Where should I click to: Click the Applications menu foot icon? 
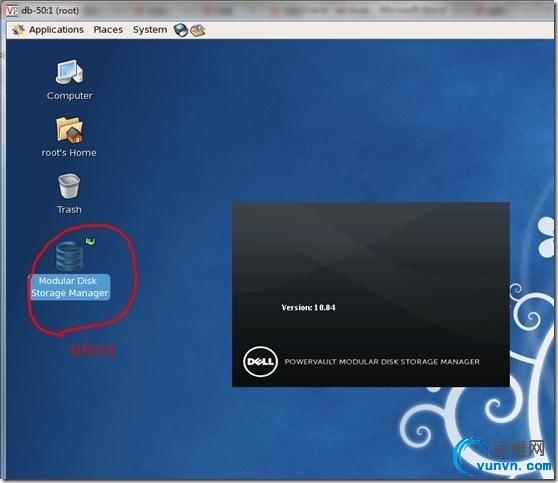point(19,30)
